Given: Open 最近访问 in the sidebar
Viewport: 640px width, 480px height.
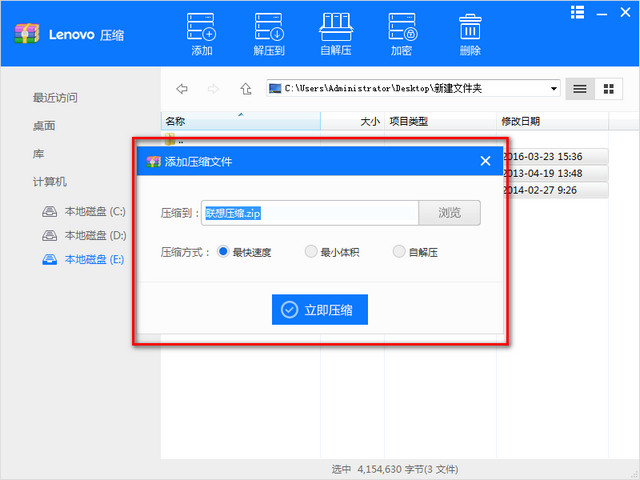Looking at the screenshot, I should pyautogui.click(x=55, y=98).
